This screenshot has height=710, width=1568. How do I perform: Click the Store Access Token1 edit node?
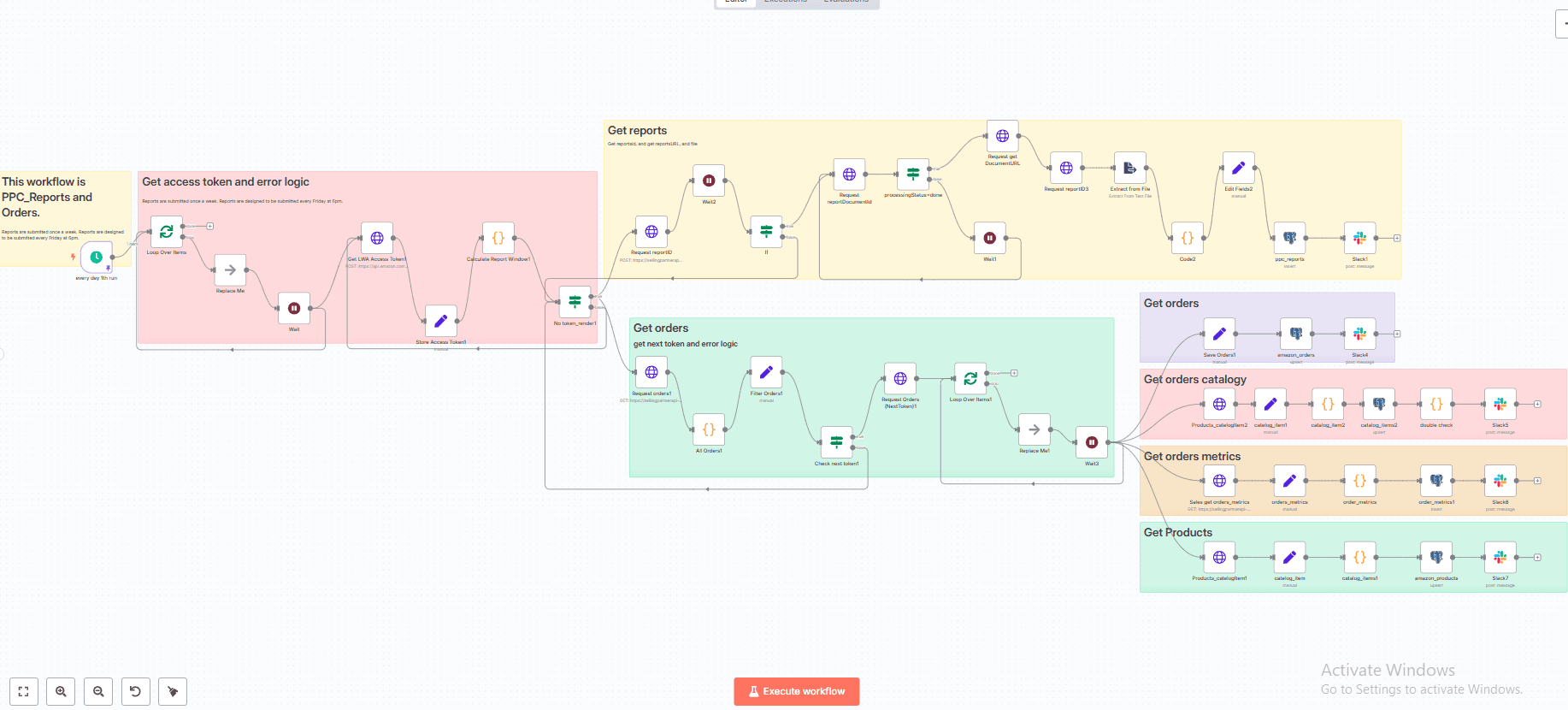tap(440, 322)
